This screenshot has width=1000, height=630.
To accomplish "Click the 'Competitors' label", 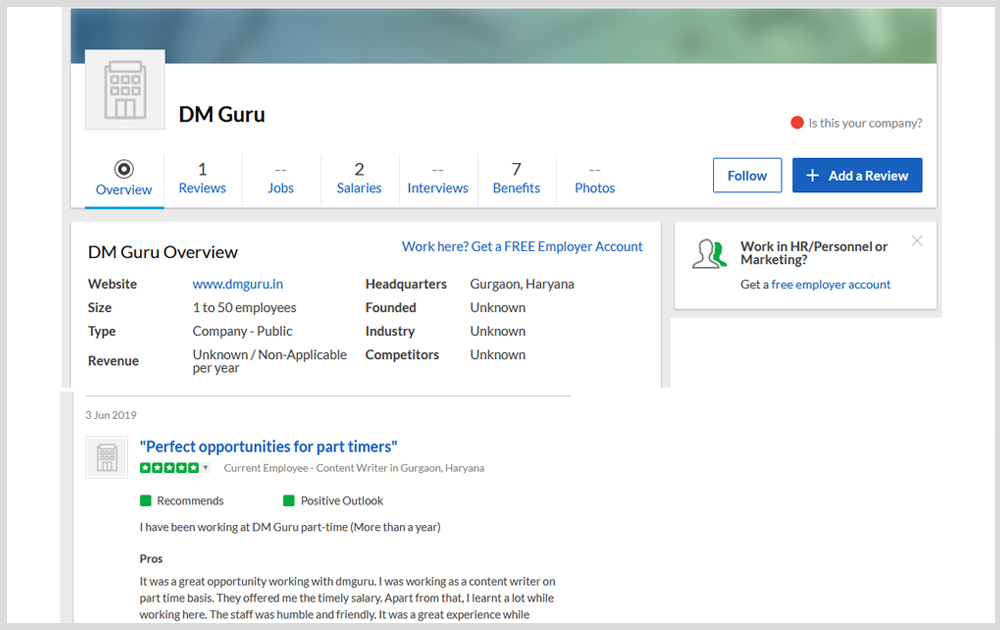I will (402, 355).
